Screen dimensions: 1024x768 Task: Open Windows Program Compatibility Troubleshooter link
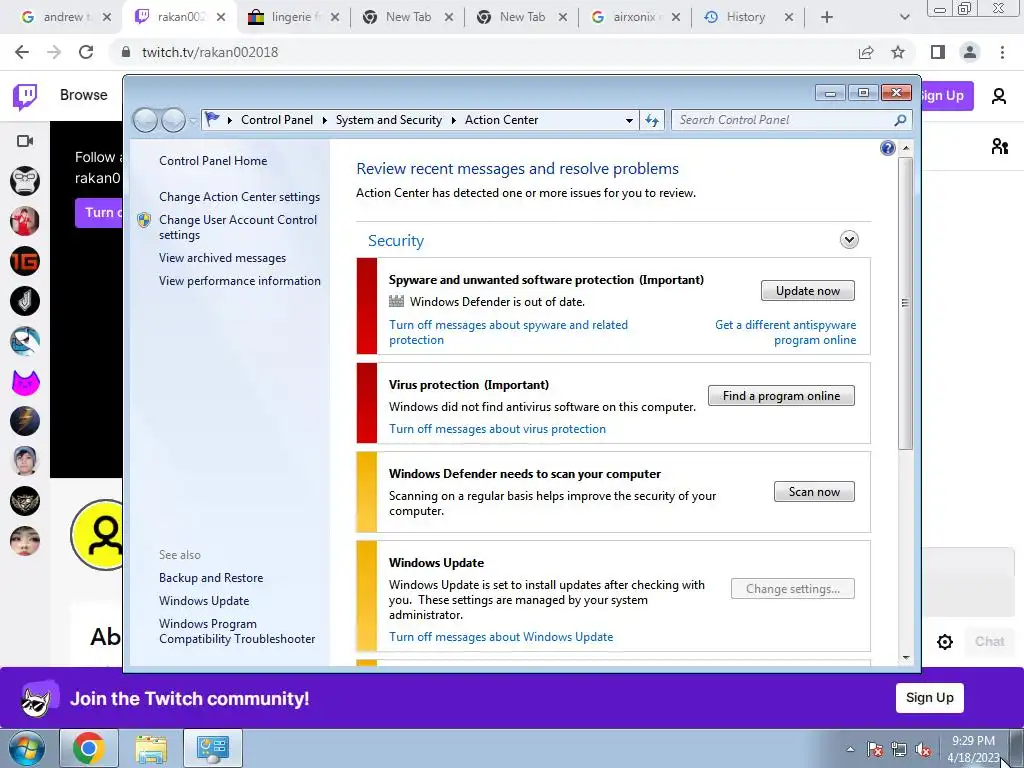point(237,632)
